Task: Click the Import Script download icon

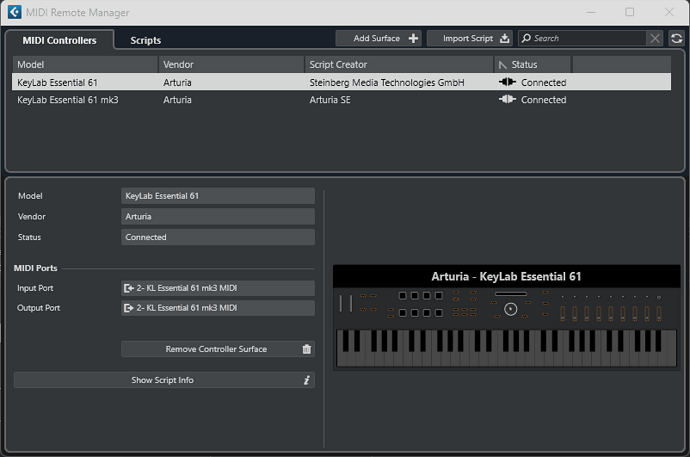Action: [505, 38]
